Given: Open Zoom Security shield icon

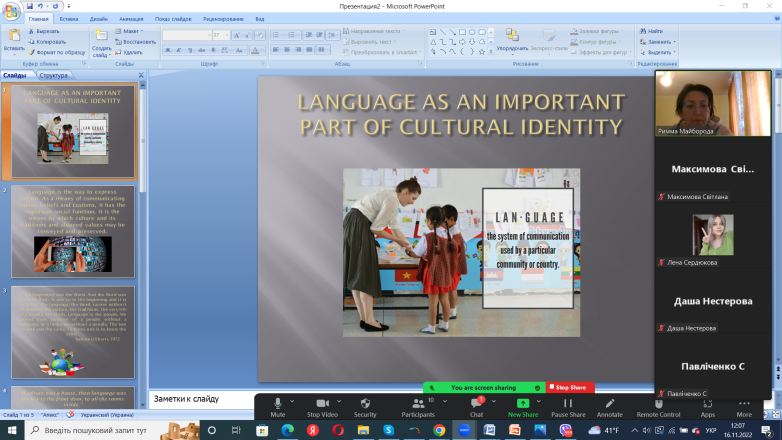Looking at the screenshot, I should (365, 403).
